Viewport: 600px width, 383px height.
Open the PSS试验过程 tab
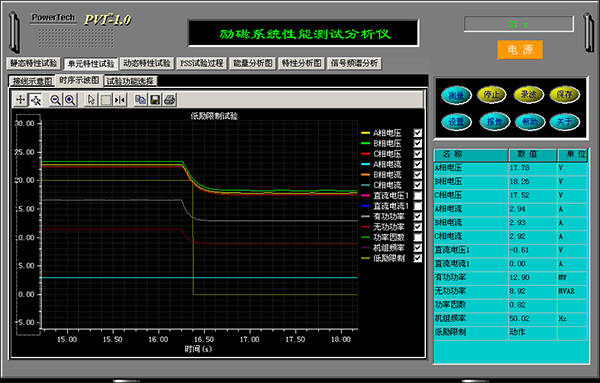coord(202,63)
